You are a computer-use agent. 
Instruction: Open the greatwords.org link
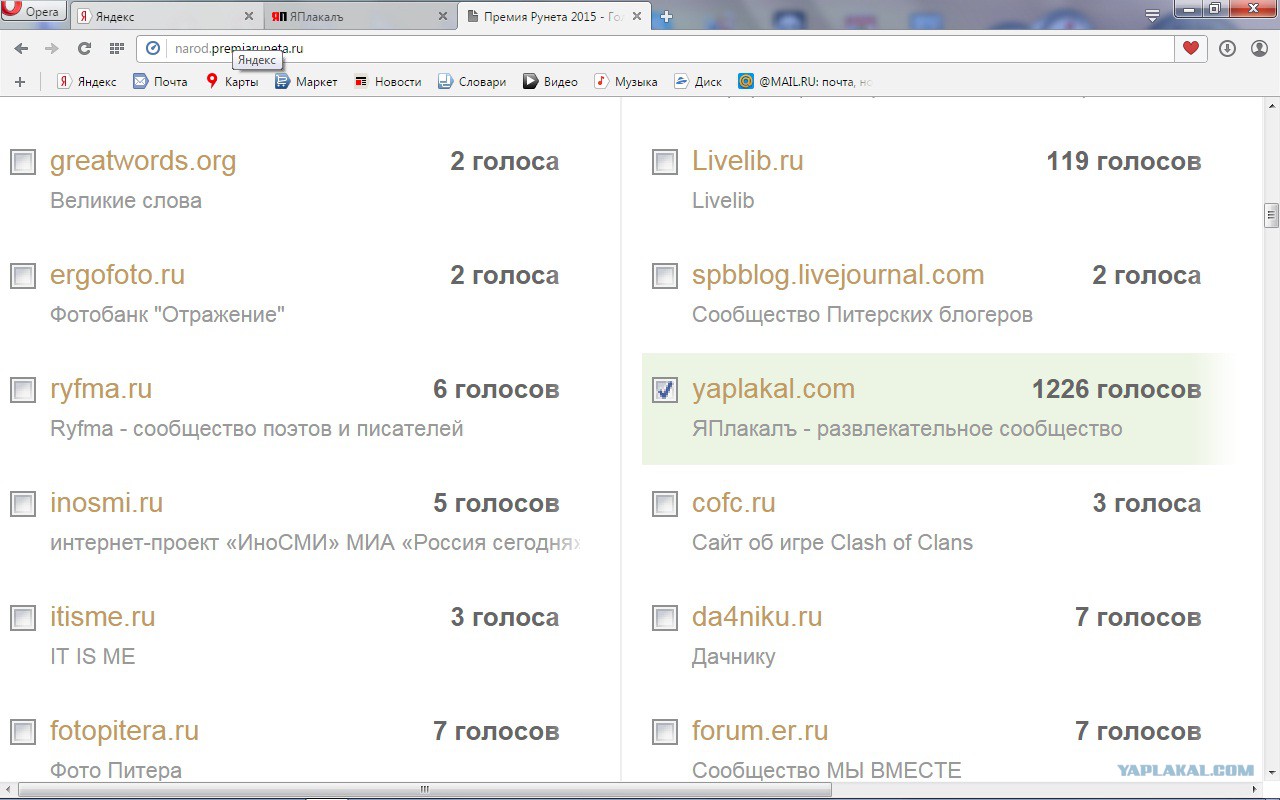[143, 161]
